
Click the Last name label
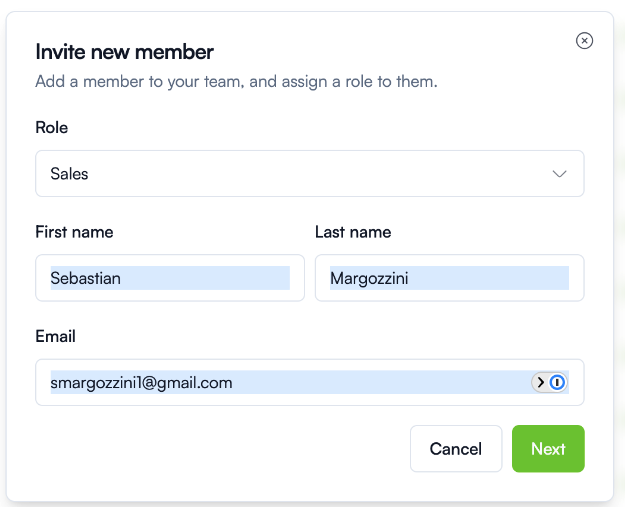tap(353, 232)
